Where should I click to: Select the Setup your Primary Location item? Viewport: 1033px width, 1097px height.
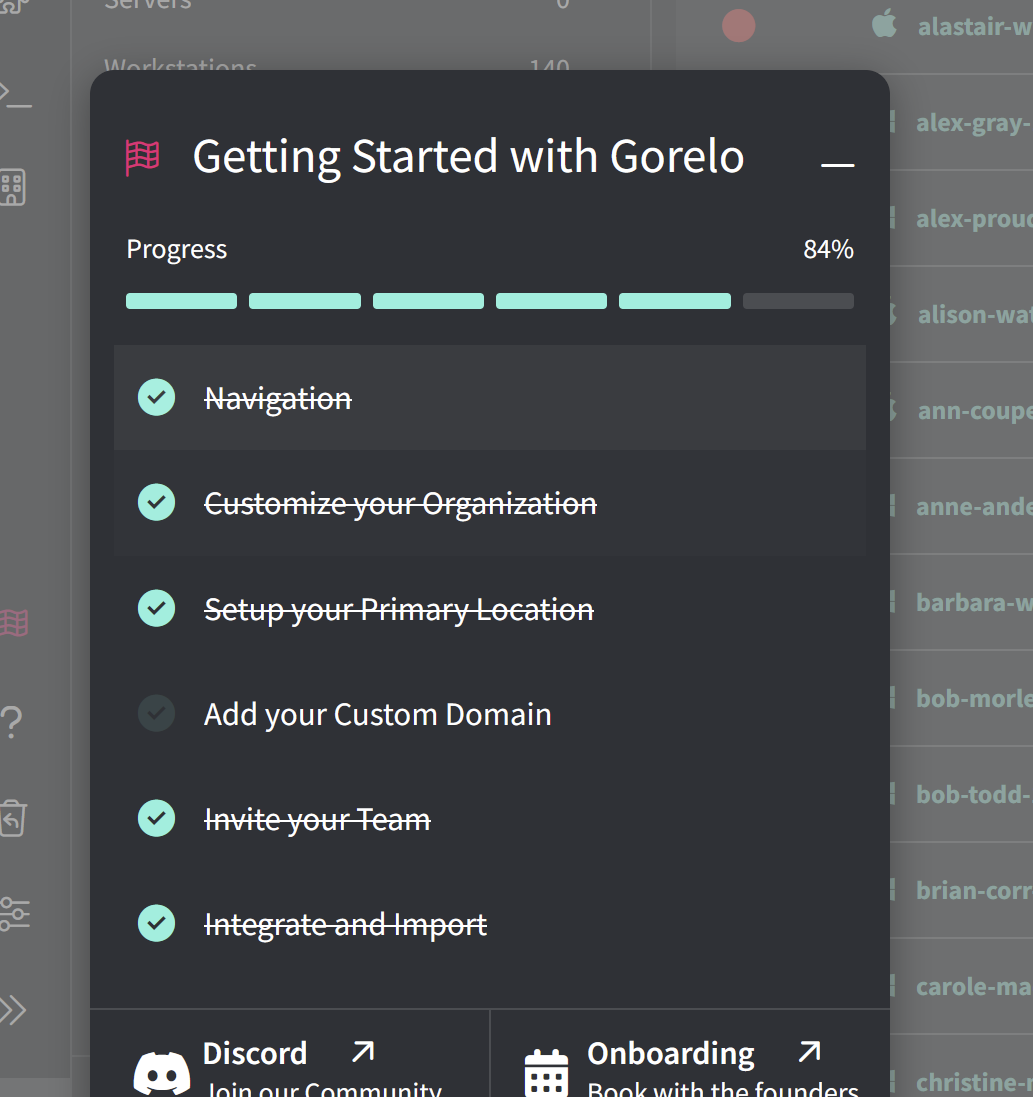pos(398,609)
